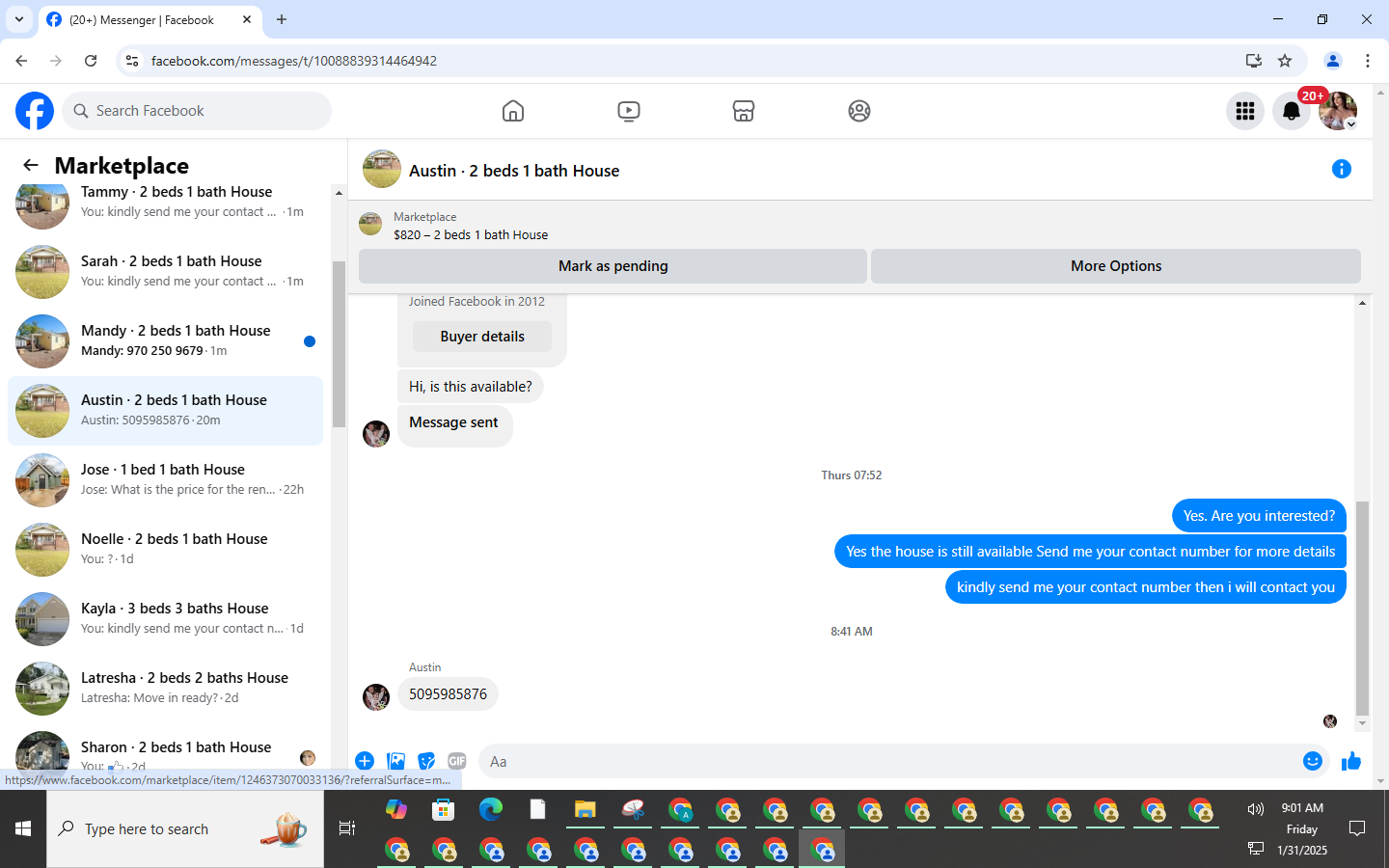Open the Marketplace storefront icon
Image resolution: width=1389 pixels, height=868 pixels.
744,111
